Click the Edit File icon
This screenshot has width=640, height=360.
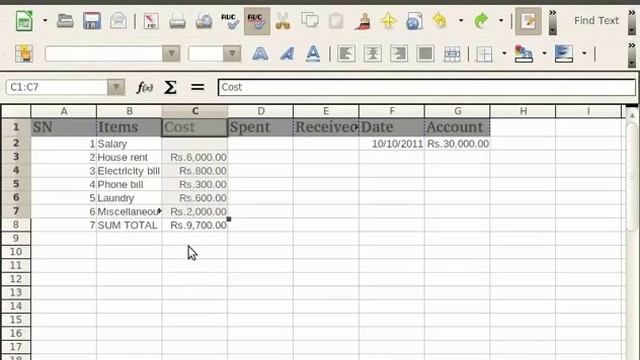tap(151, 20)
